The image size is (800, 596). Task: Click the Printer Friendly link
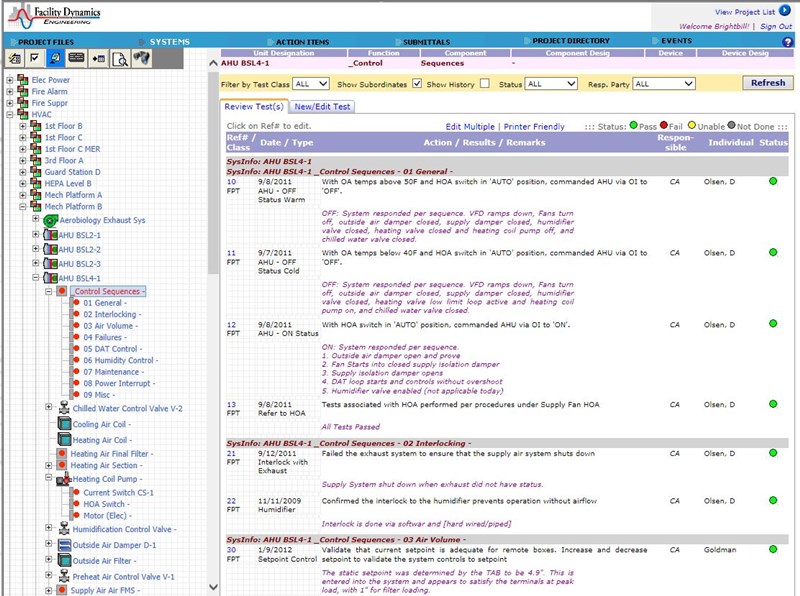click(534, 127)
